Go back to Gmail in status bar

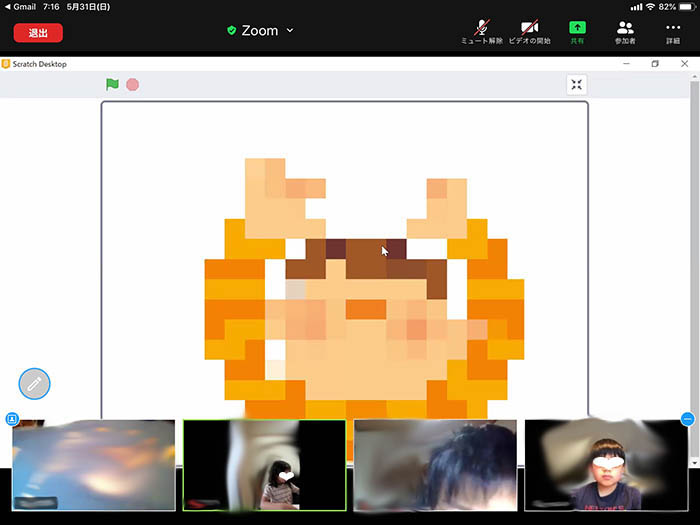point(21,7)
